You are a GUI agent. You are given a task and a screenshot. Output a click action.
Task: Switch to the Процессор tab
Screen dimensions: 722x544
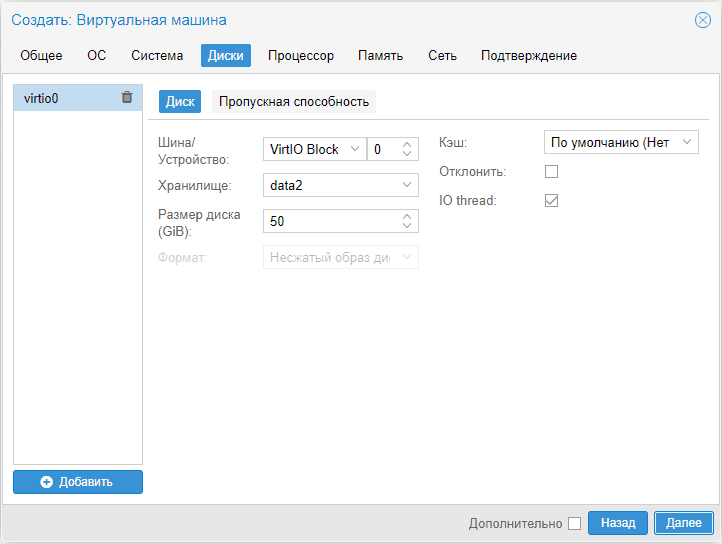pyautogui.click(x=301, y=55)
